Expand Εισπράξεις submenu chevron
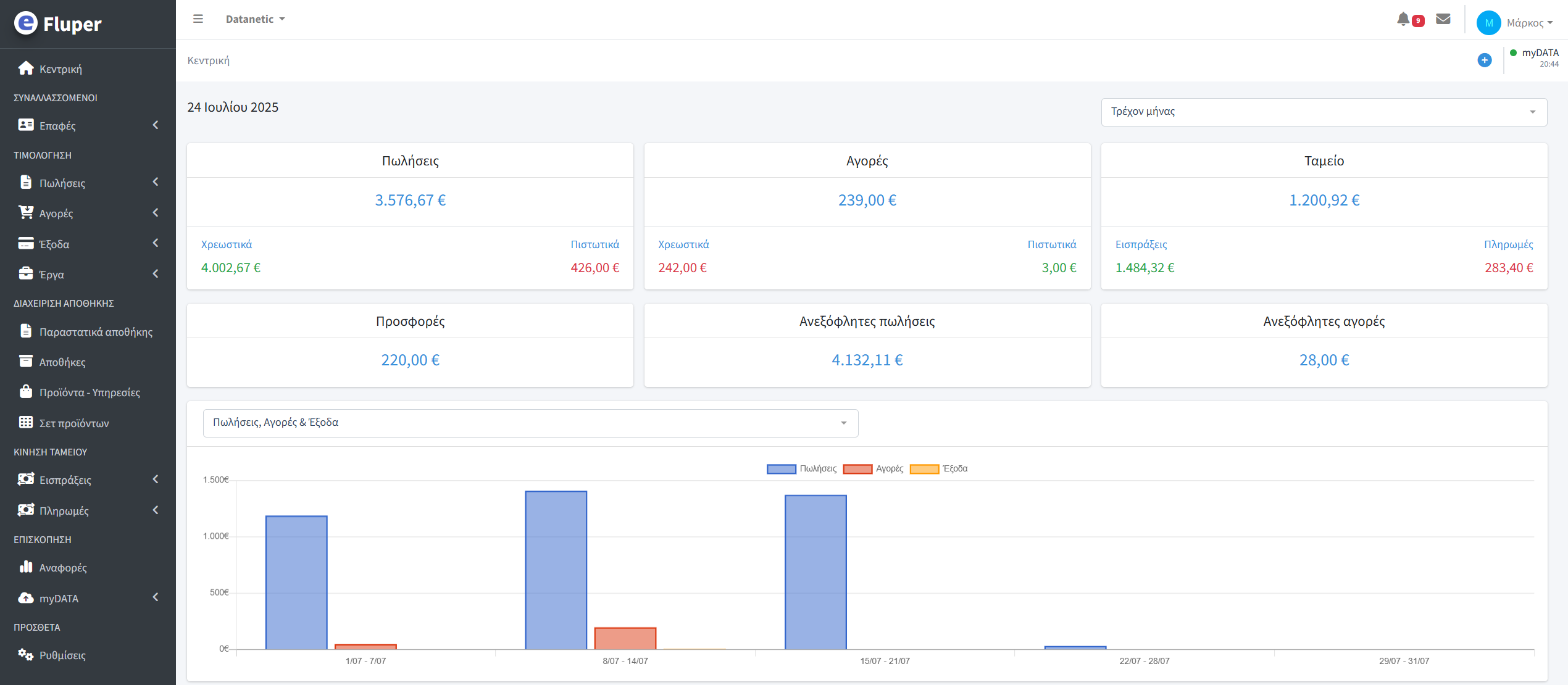This screenshot has width=1568, height=685. [x=156, y=479]
